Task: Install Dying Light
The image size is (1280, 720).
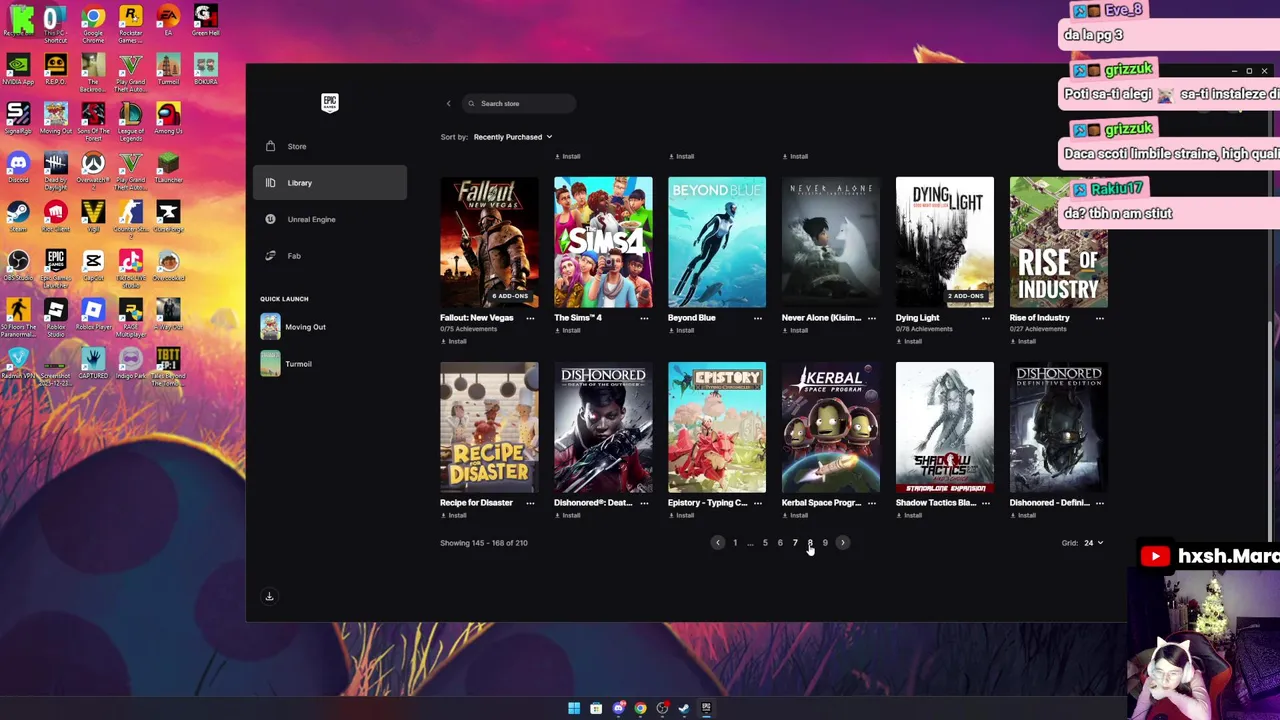Action: click(909, 341)
